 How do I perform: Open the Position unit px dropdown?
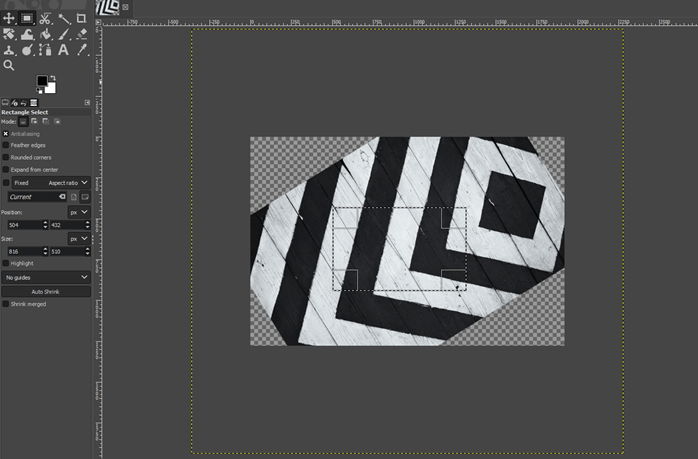tap(79, 212)
